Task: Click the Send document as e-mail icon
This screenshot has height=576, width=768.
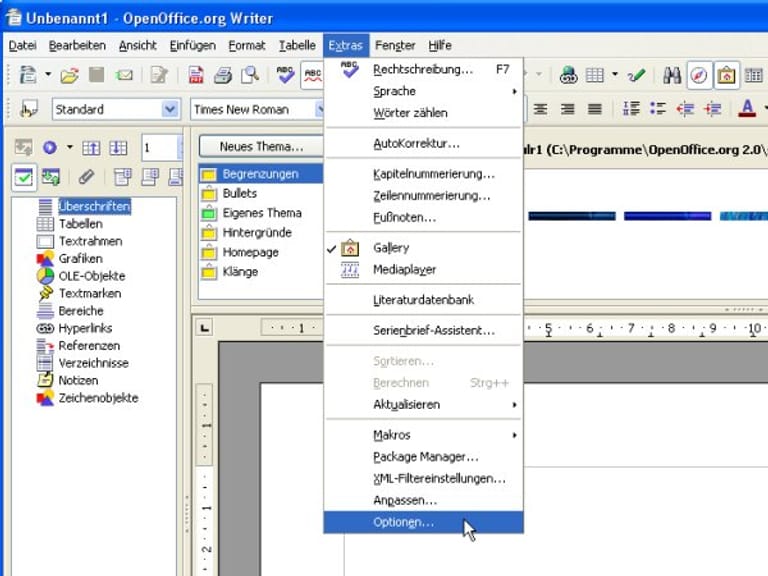Action: (x=124, y=75)
